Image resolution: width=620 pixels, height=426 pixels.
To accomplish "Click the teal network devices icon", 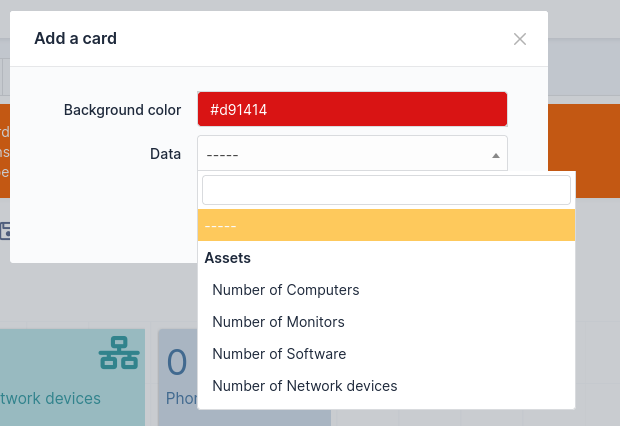I will [x=119, y=354].
